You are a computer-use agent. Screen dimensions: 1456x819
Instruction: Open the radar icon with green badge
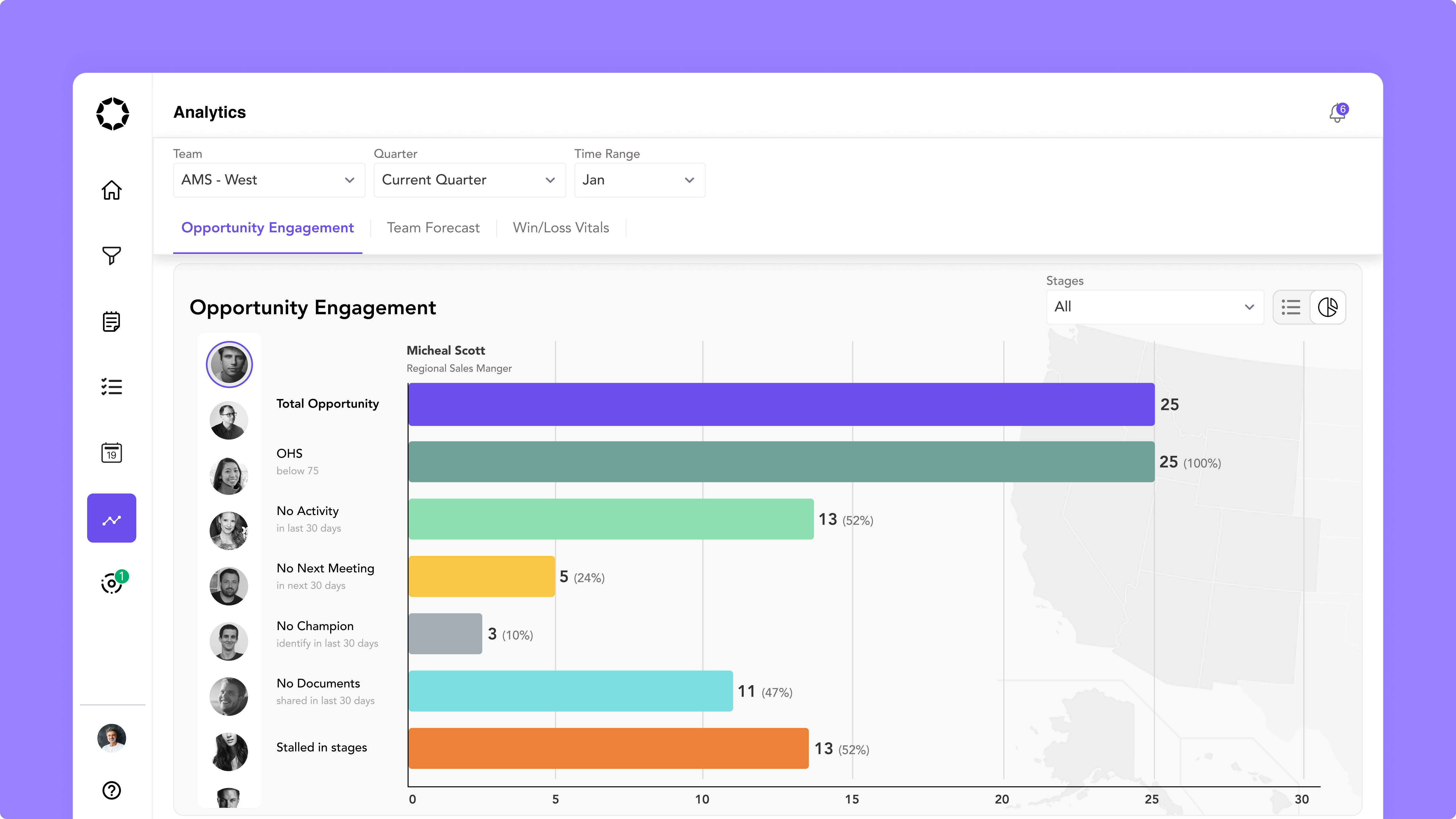(111, 583)
